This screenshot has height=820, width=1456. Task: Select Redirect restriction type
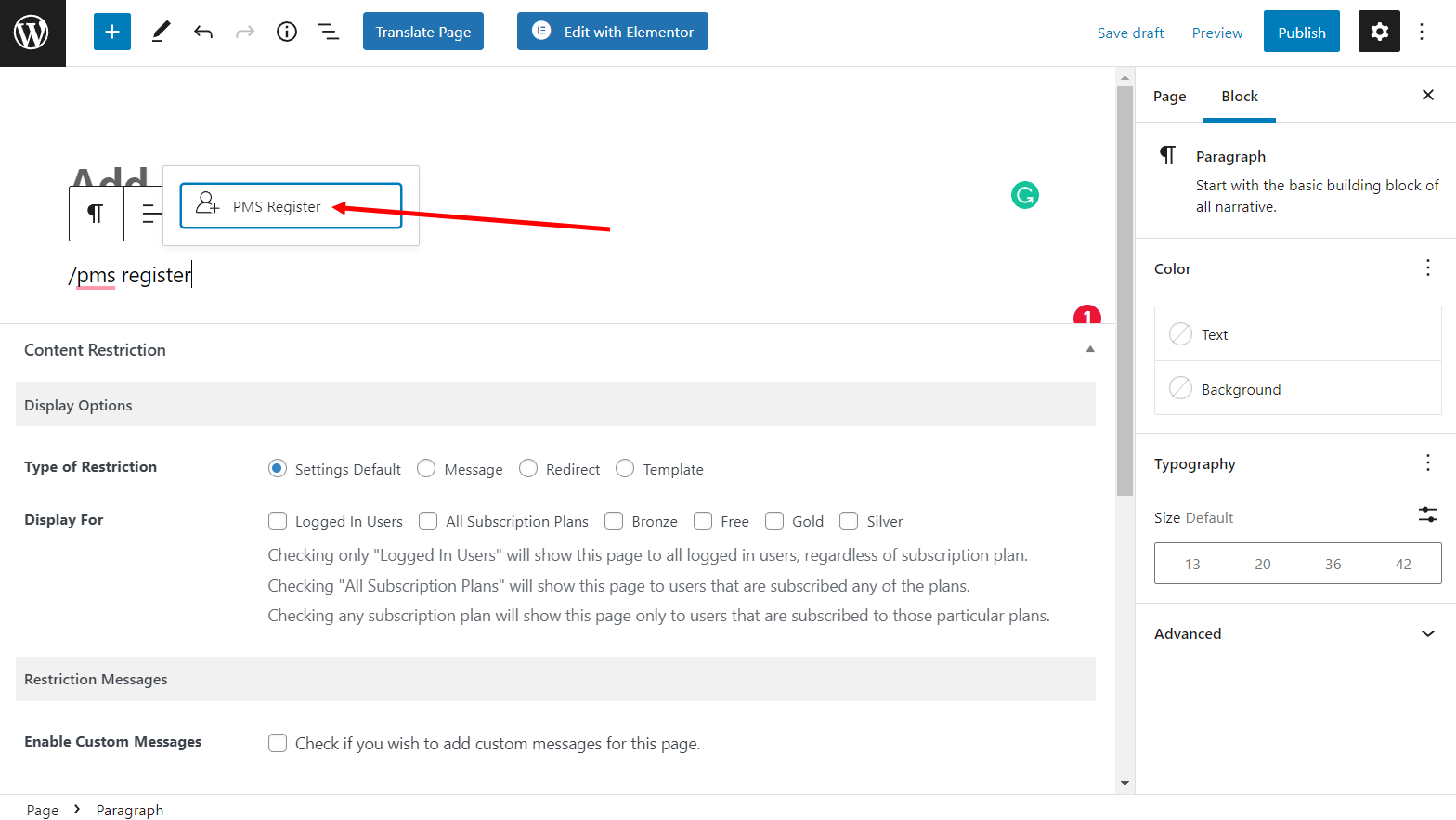[528, 468]
